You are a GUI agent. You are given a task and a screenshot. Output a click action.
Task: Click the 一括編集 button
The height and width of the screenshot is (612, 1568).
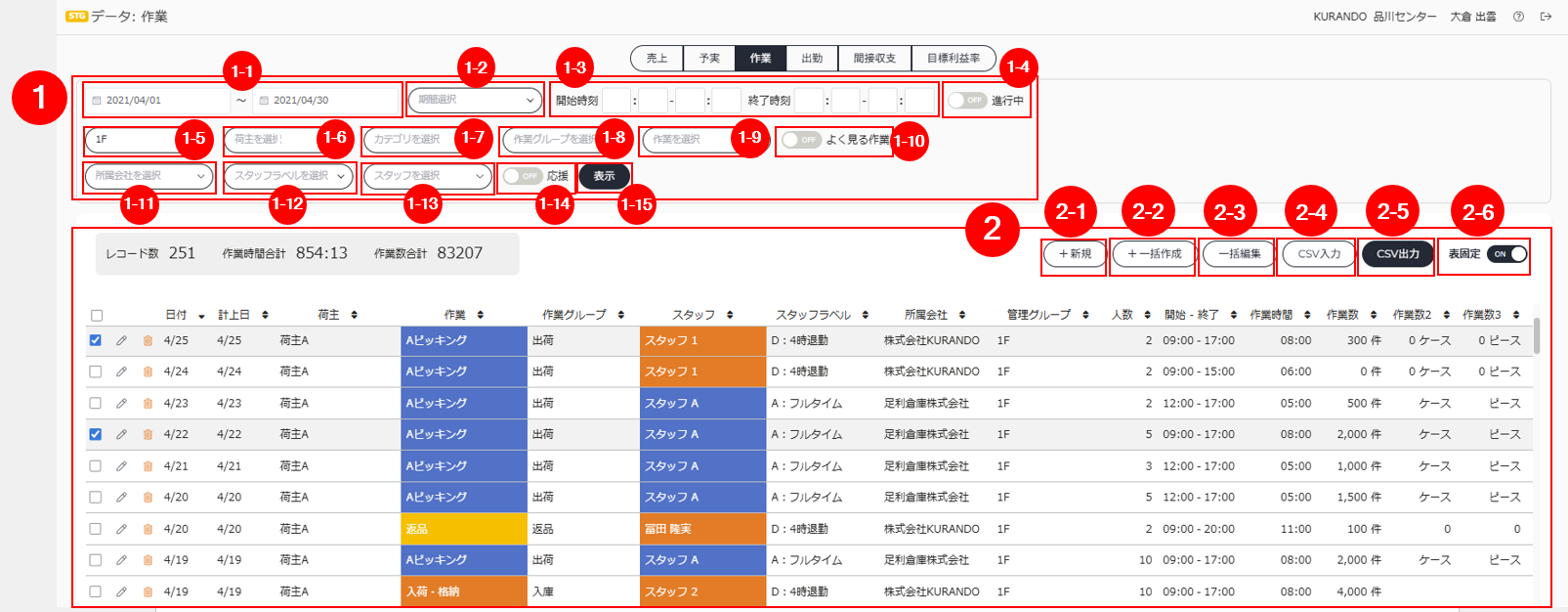click(x=1239, y=254)
